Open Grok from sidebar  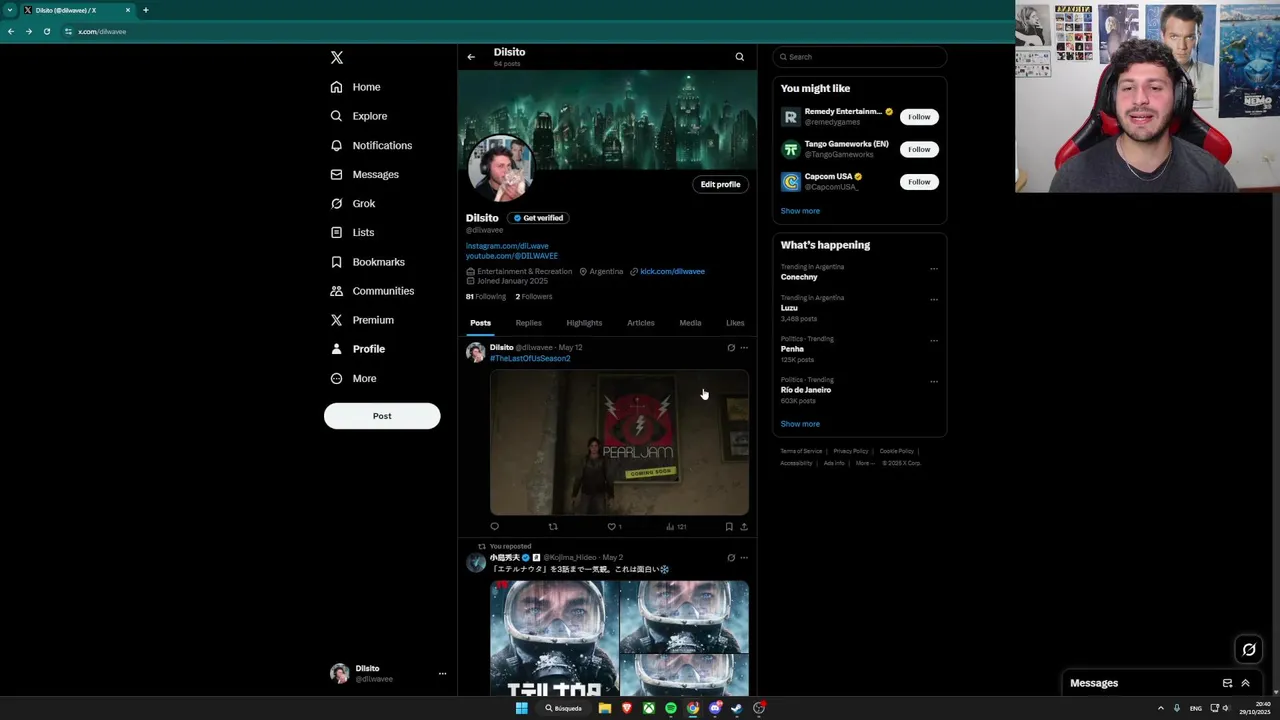tap(353, 203)
